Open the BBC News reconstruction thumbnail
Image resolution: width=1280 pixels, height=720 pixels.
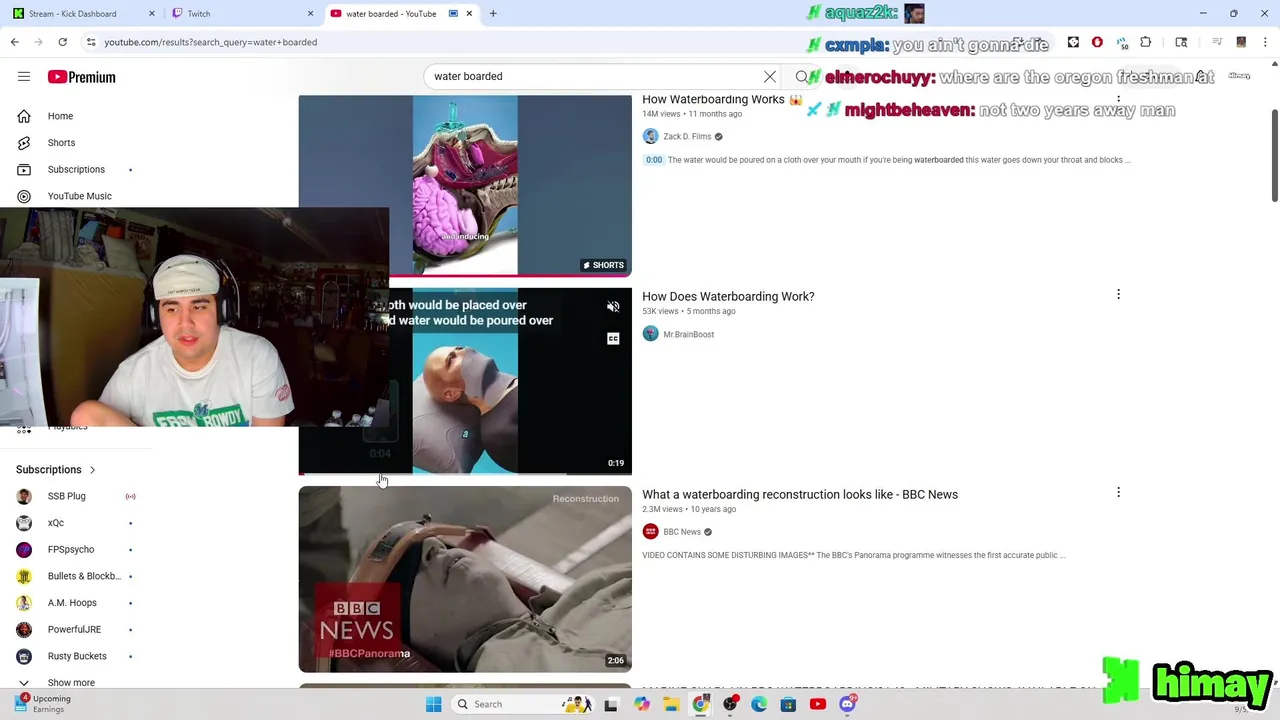(465, 579)
